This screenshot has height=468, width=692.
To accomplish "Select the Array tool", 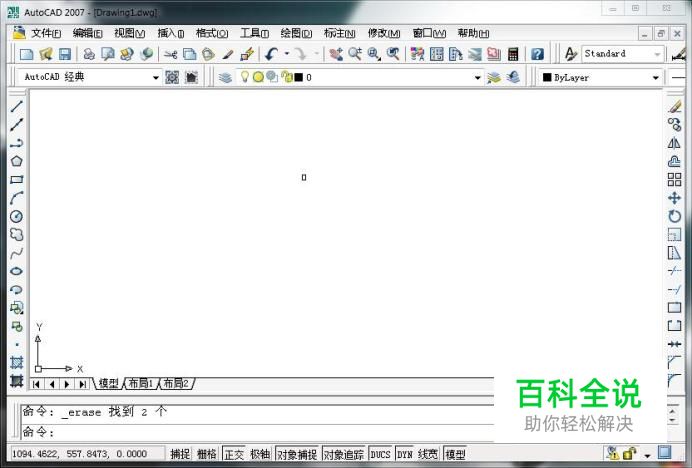I will 674,180.
